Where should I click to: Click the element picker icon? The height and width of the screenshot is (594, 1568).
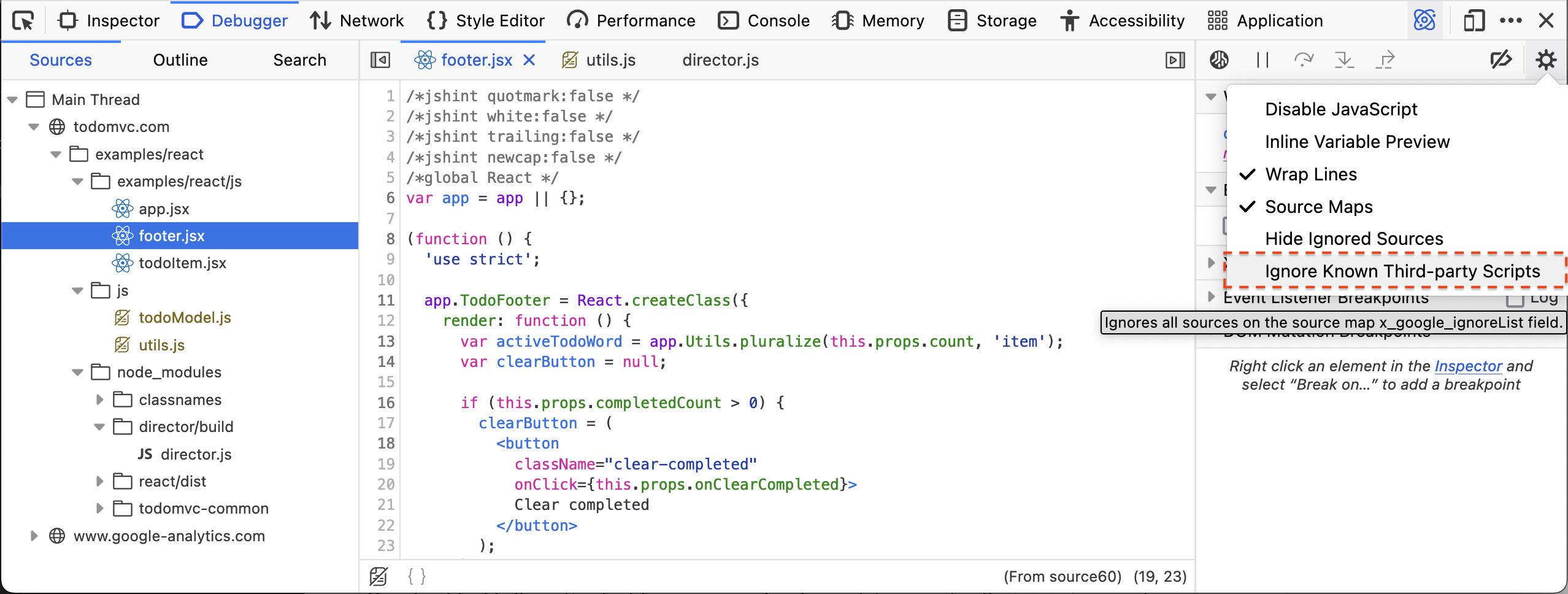pyautogui.click(x=23, y=21)
